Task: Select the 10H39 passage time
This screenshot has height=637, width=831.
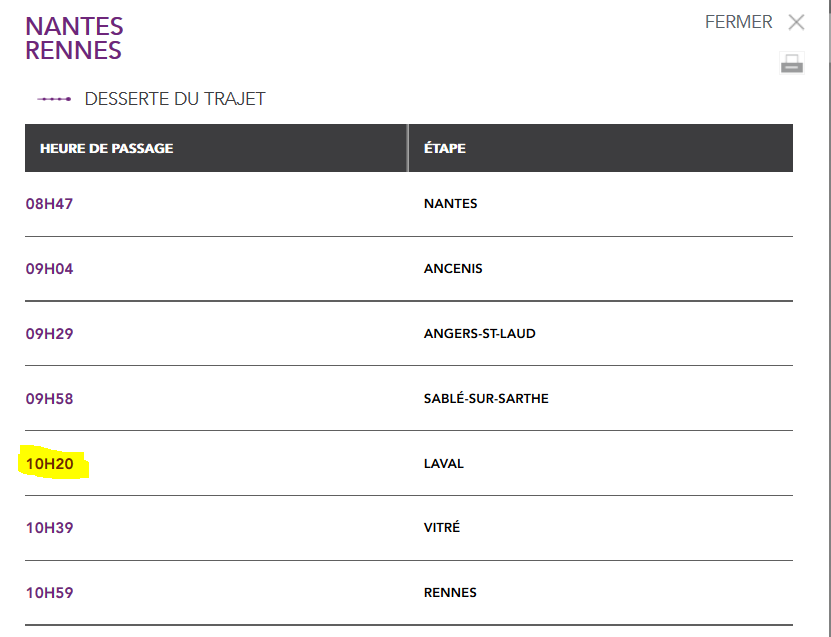Action: [49, 528]
